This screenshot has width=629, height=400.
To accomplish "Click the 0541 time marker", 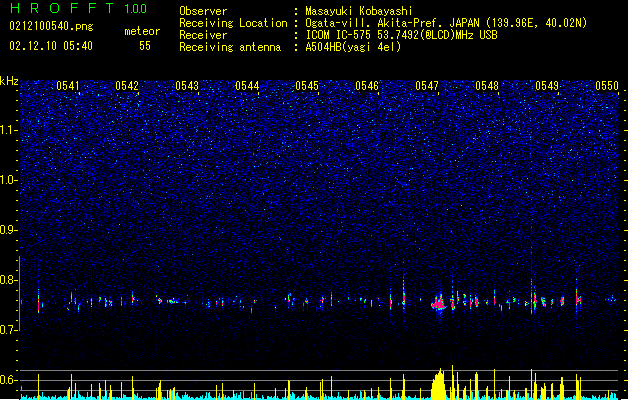I will 67,86.
